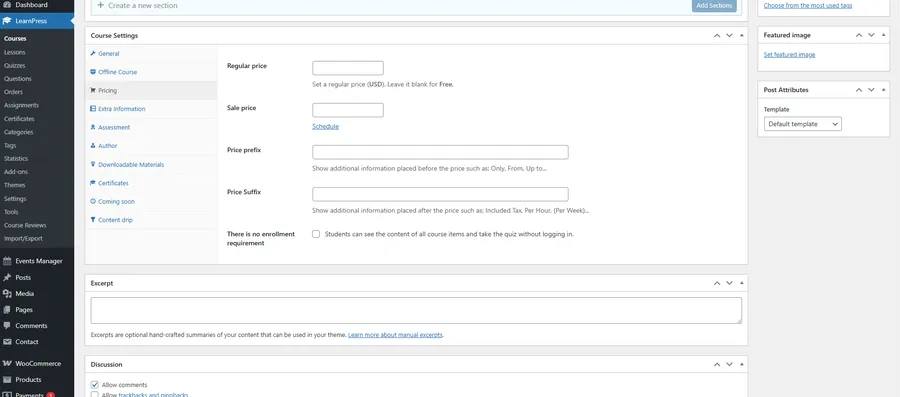Click the Posts pushpin icon

pos(7,277)
